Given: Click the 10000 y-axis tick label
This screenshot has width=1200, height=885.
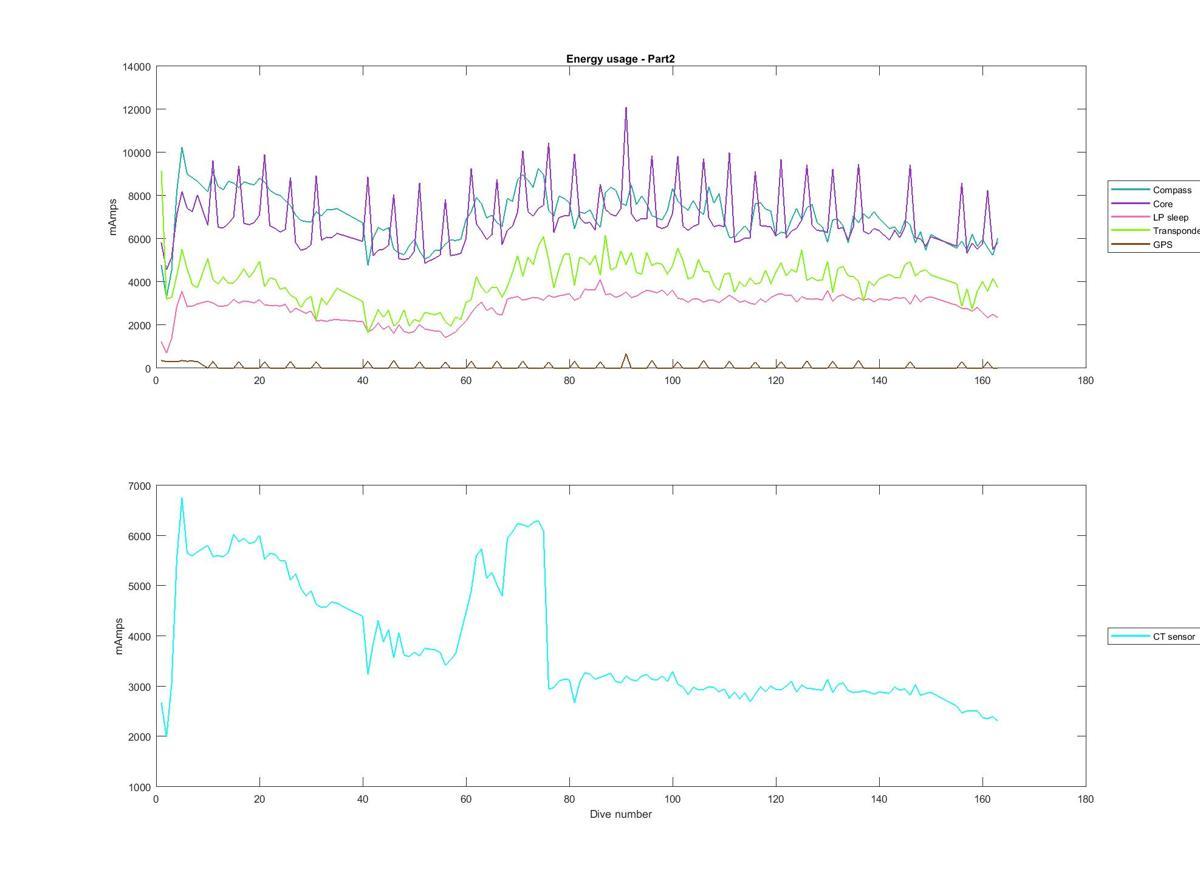Looking at the screenshot, I should coord(136,153).
